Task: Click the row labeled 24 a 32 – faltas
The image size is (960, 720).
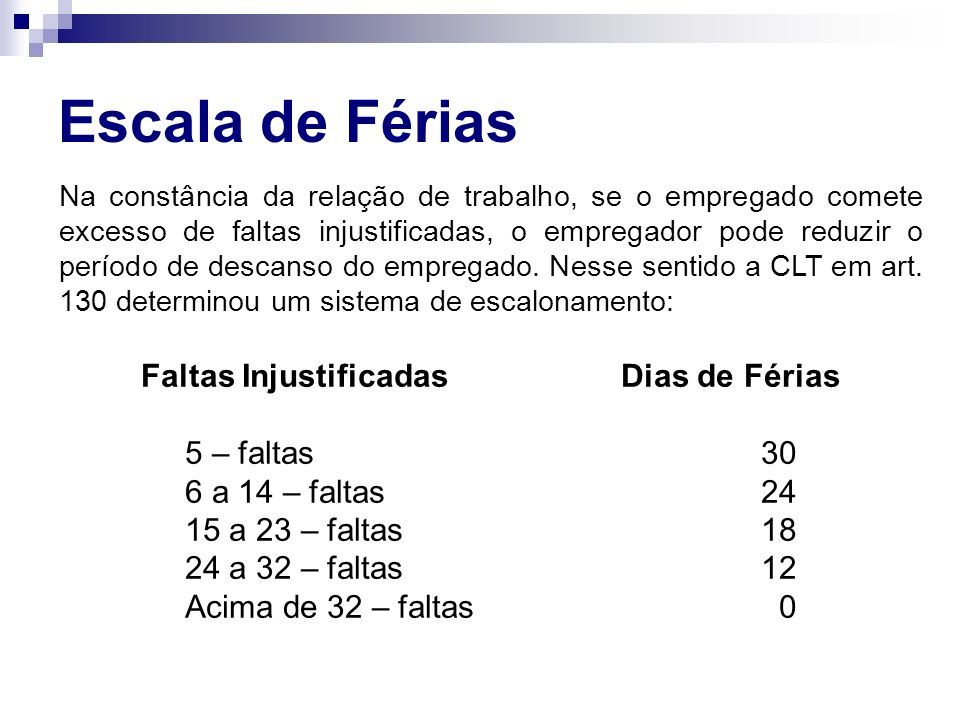Action: (295, 568)
